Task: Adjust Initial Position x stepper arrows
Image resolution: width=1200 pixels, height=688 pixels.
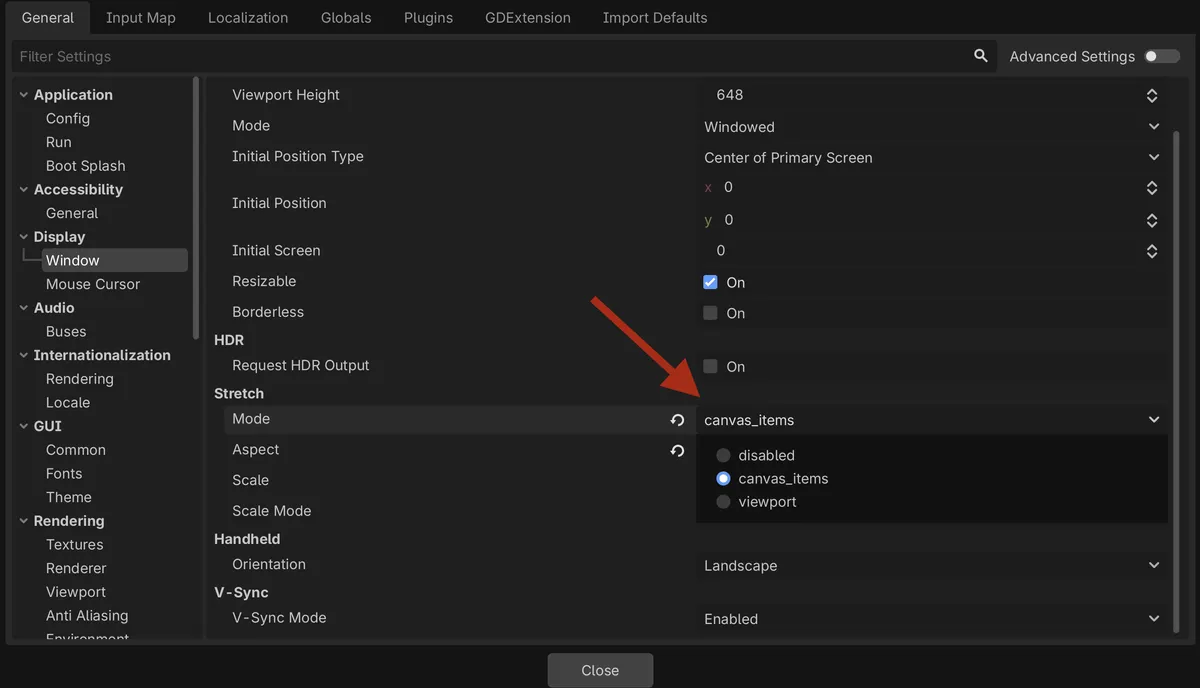Action: click(1152, 188)
